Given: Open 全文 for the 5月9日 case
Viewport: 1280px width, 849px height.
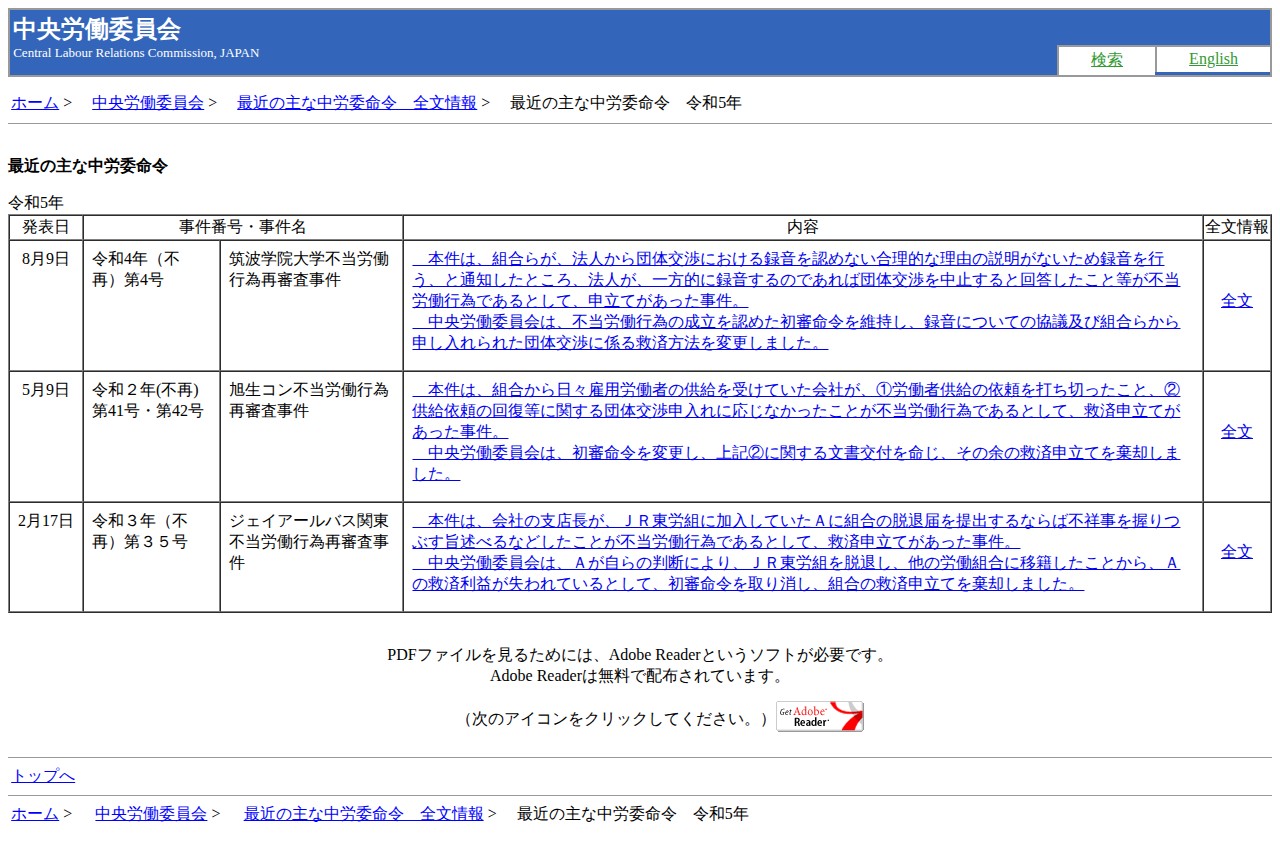Looking at the screenshot, I should coord(1237,432).
